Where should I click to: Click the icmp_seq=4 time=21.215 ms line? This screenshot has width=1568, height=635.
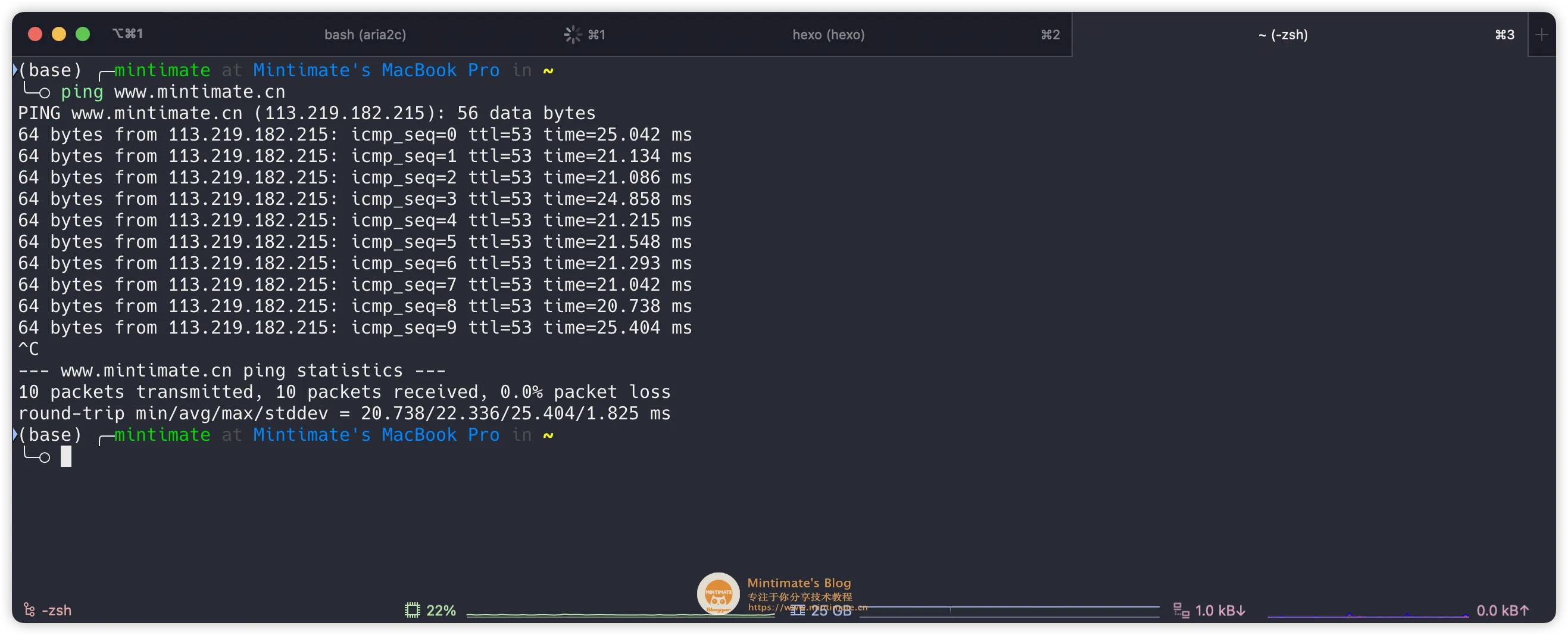click(x=354, y=220)
